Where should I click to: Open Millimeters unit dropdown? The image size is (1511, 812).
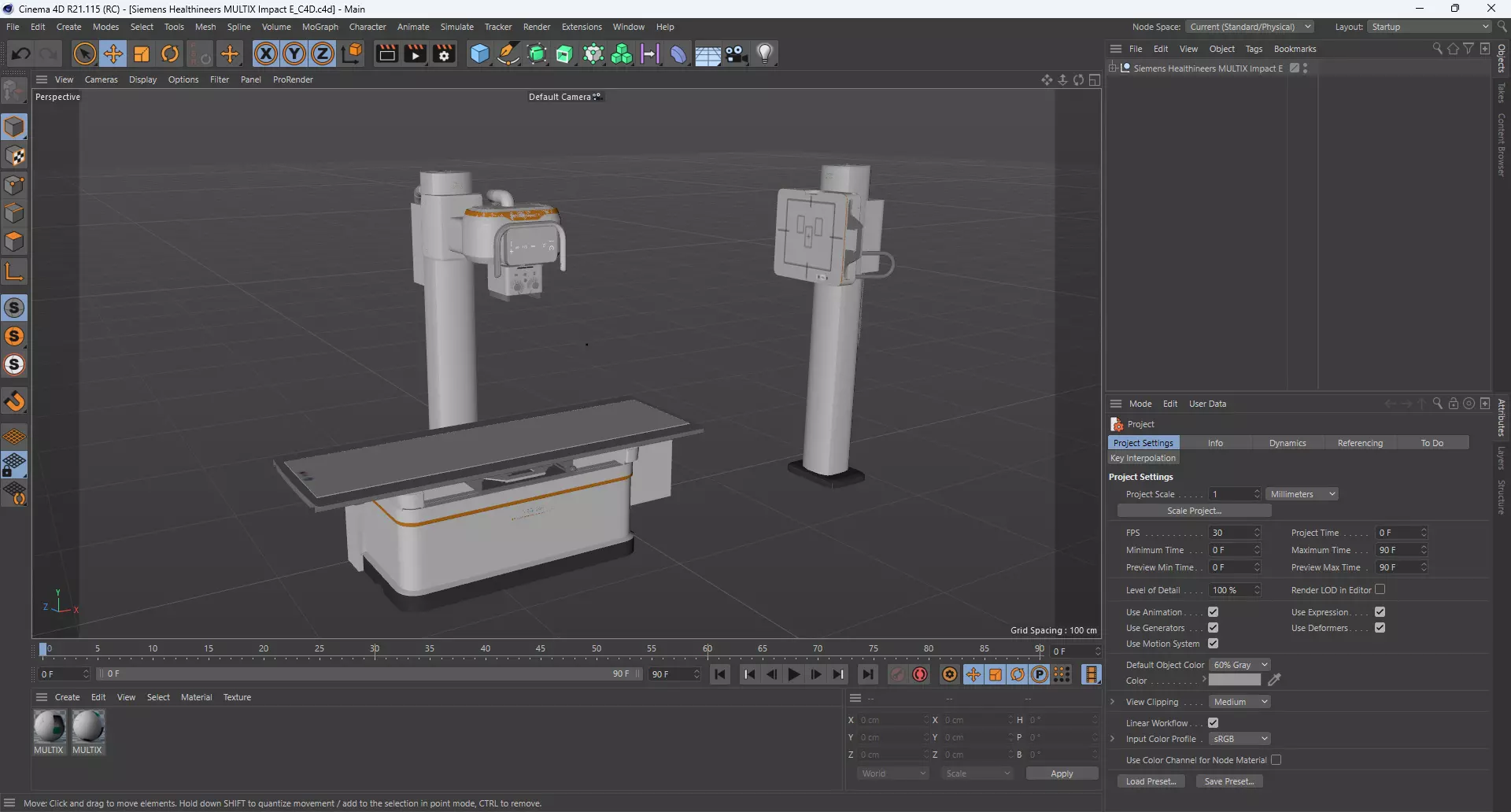tap(1302, 494)
